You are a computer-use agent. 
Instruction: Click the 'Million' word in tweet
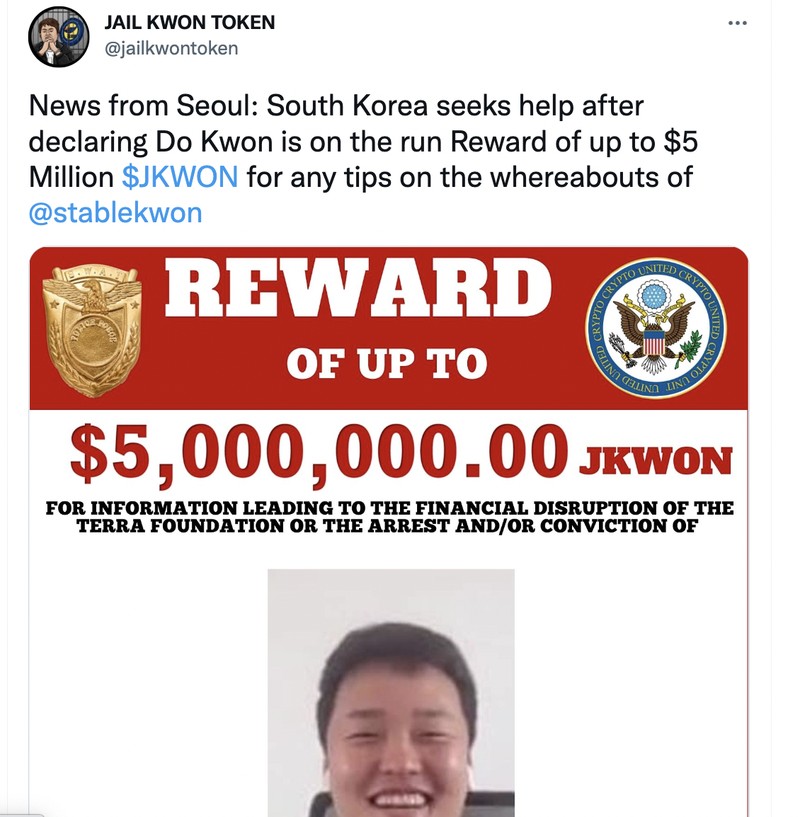[x=71, y=177]
